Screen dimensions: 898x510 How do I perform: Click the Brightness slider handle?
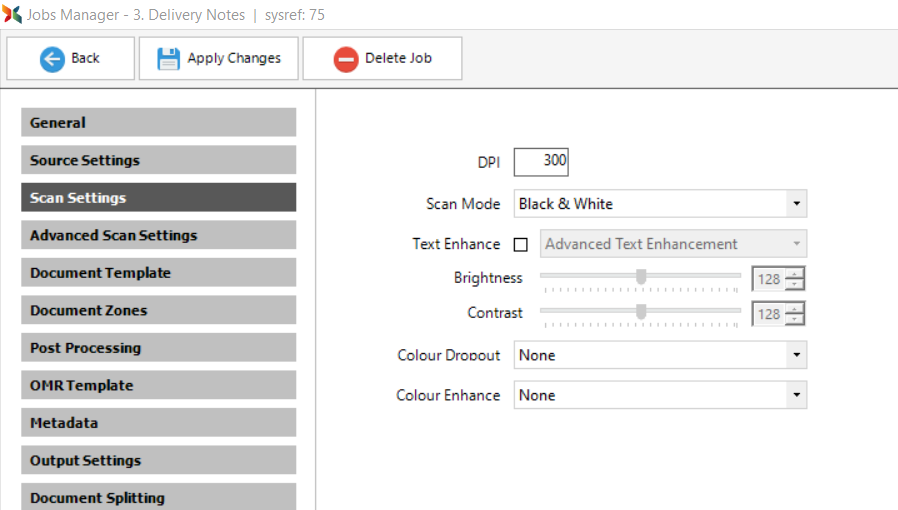(641, 276)
